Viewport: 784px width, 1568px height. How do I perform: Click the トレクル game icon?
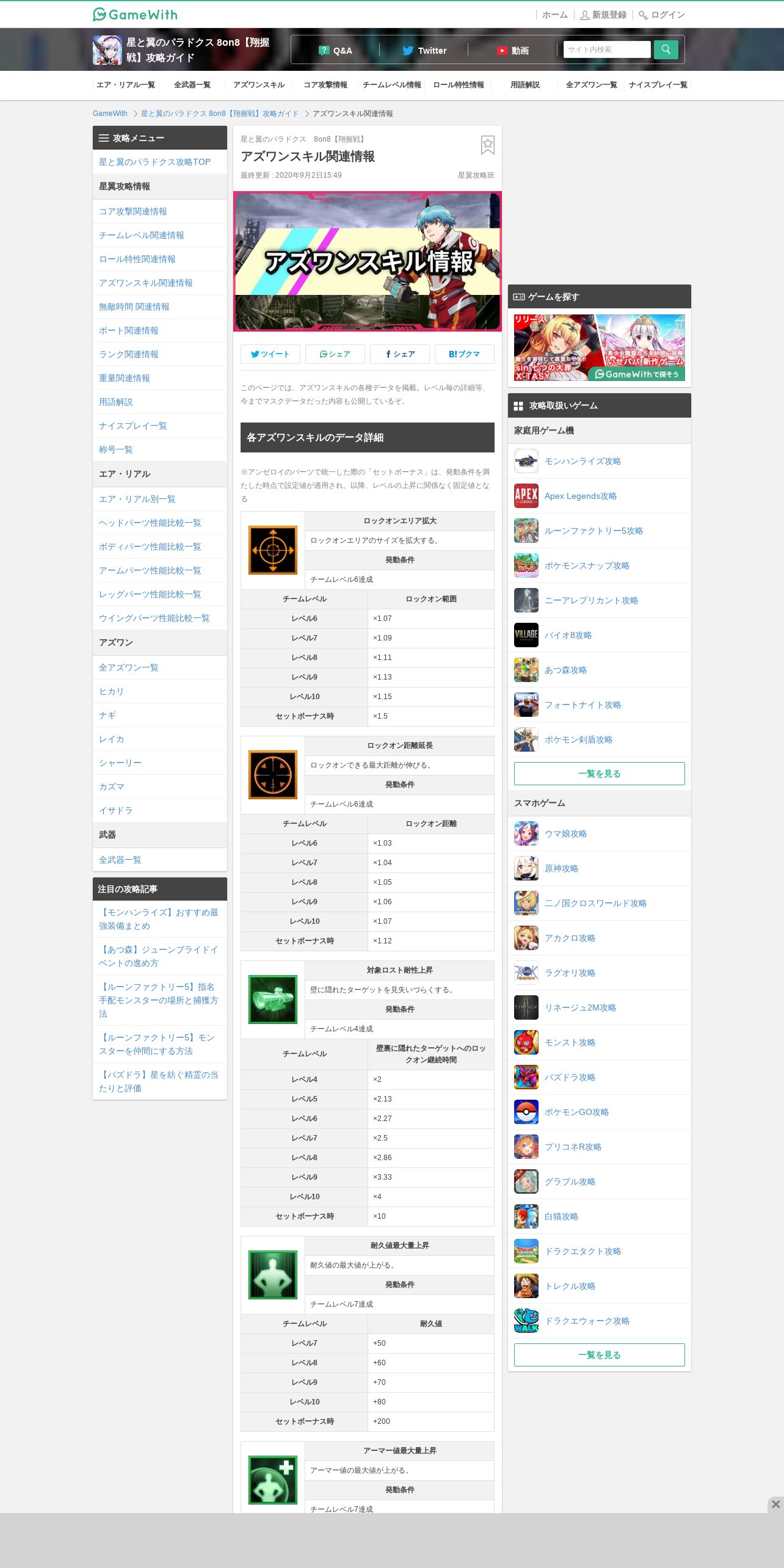pos(526,1286)
